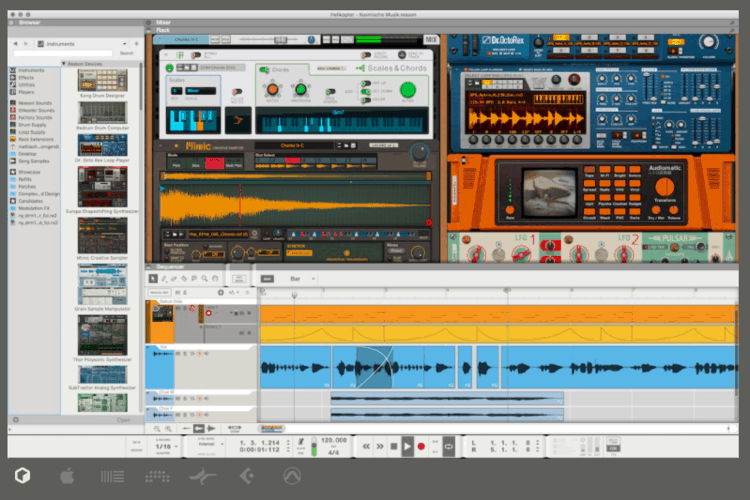Collapse the Choir F audio track
750x500 pixels.
(148, 409)
